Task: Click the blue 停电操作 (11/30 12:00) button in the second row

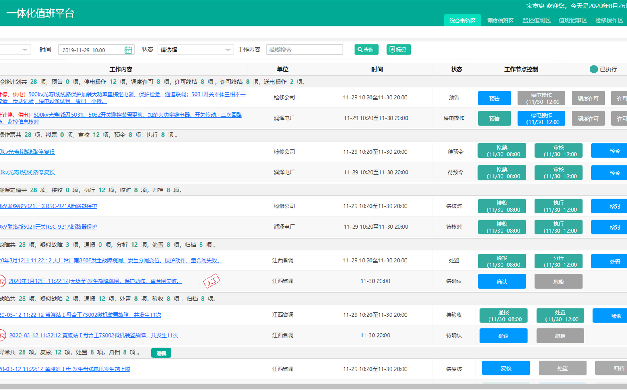Action: (541, 118)
